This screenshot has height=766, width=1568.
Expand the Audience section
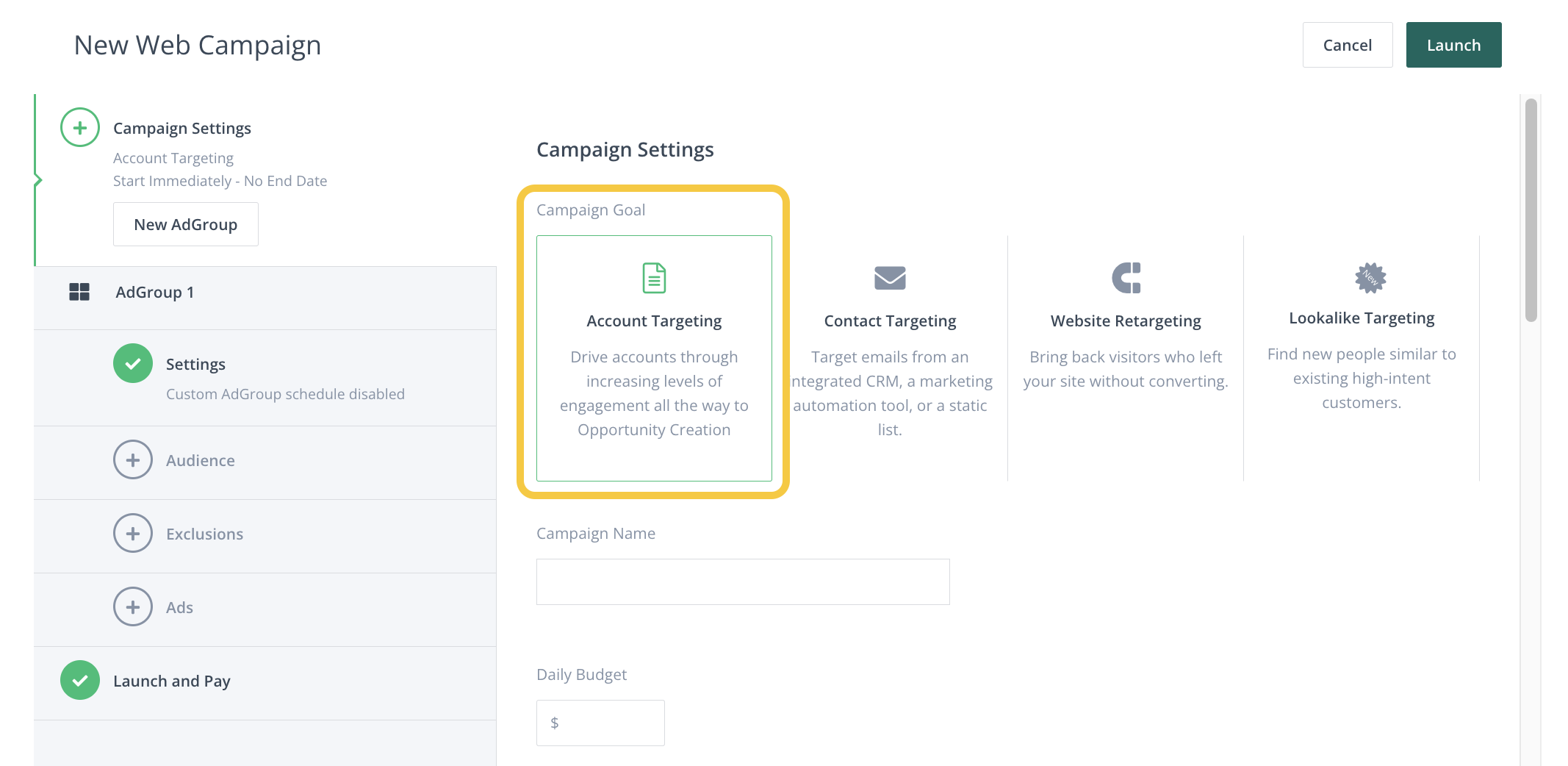[132, 459]
